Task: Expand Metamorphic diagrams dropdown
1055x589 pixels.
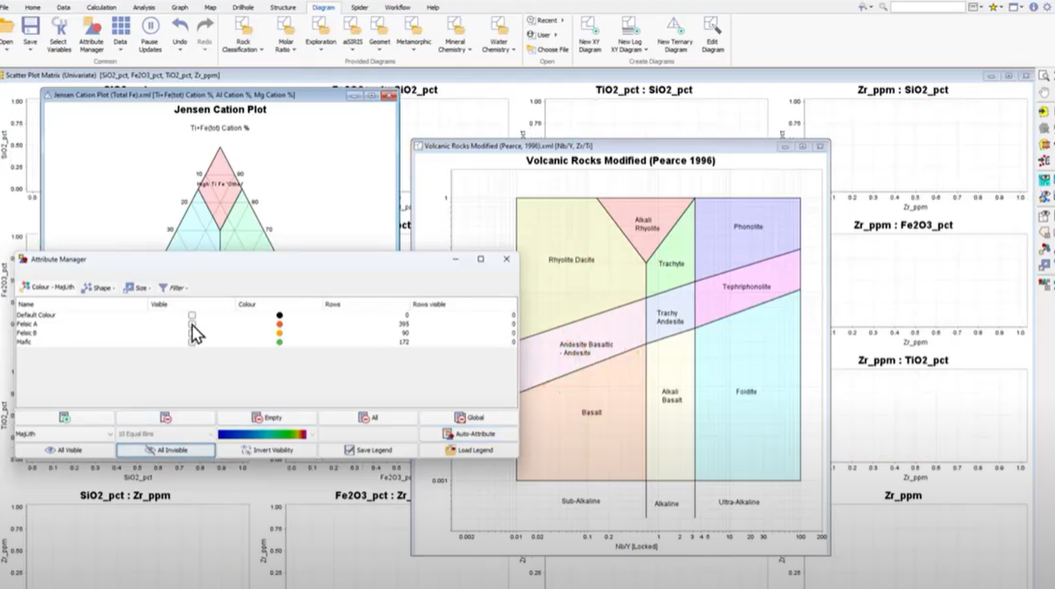Action: coord(414,34)
